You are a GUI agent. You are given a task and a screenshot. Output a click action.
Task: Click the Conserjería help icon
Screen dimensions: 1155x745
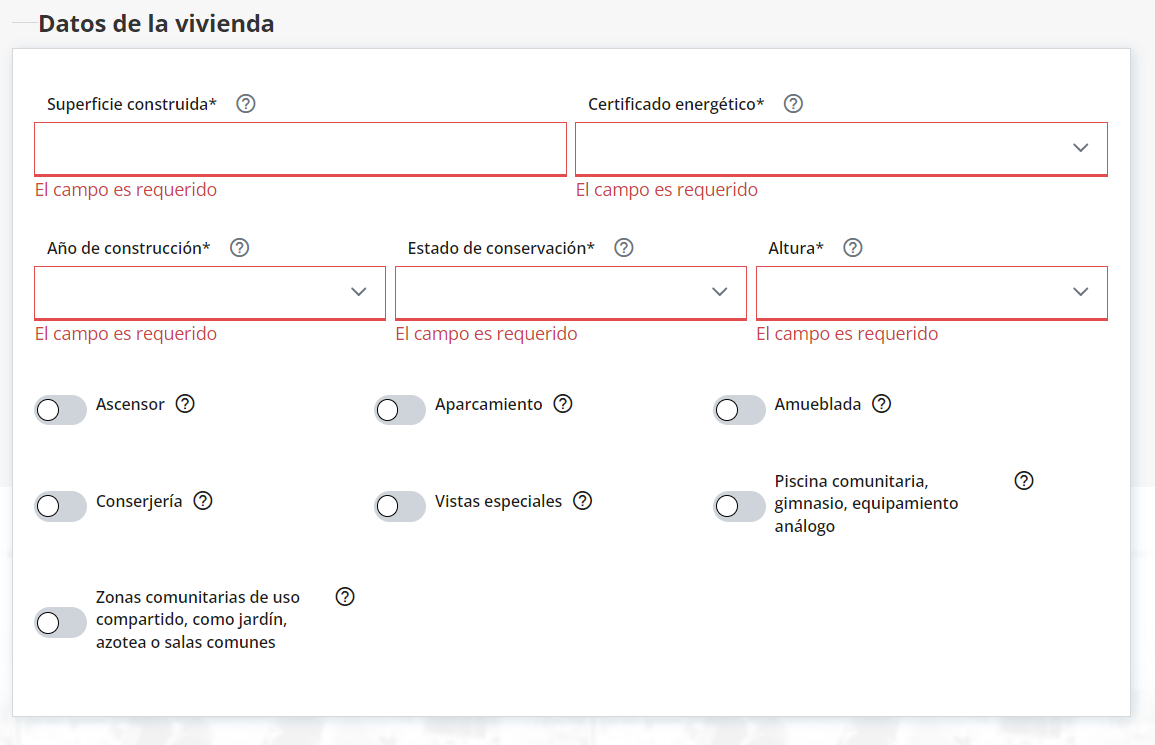(203, 500)
